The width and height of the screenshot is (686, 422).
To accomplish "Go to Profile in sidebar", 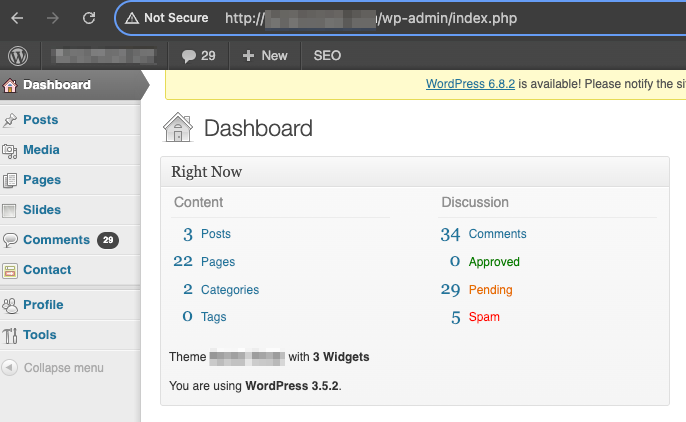I will 43,305.
